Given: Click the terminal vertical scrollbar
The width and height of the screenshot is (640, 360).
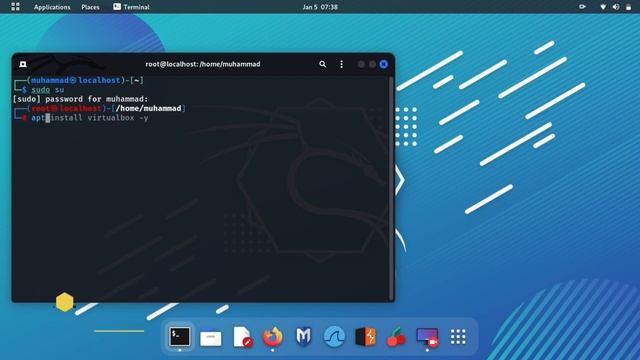Looking at the screenshot, I should tap(392, 188).
